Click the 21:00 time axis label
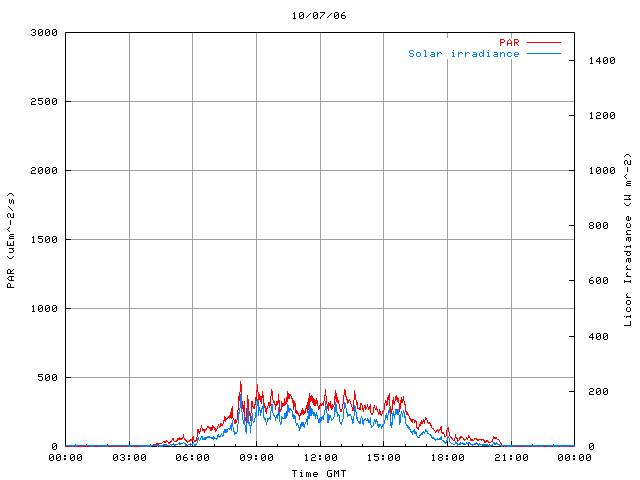Screen dimensions: 640x480 click(x=511, y=458)
